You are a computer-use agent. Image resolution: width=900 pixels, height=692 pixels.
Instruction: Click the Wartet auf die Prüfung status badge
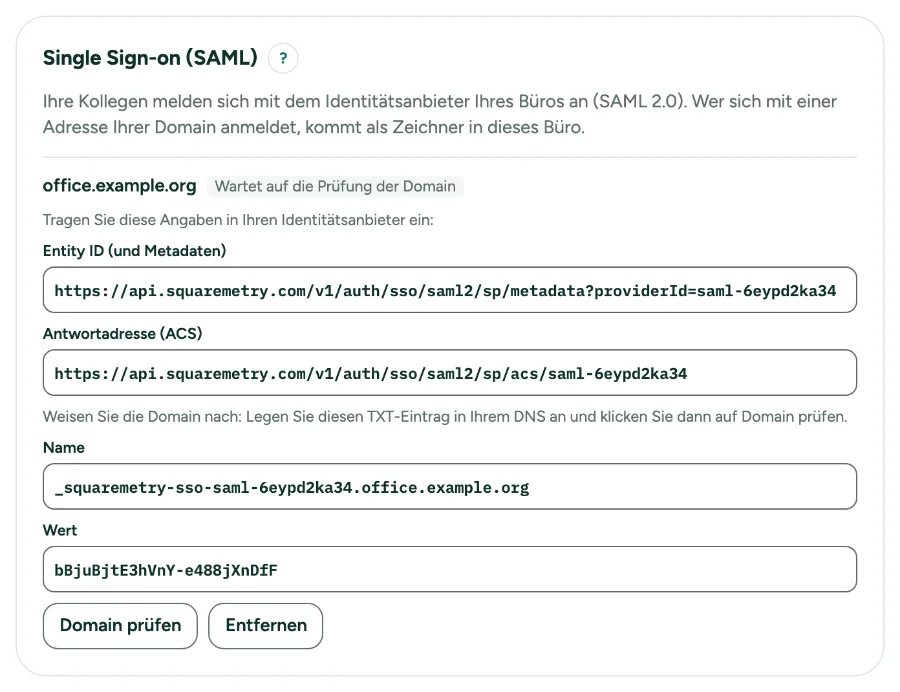tap(335, 186)
